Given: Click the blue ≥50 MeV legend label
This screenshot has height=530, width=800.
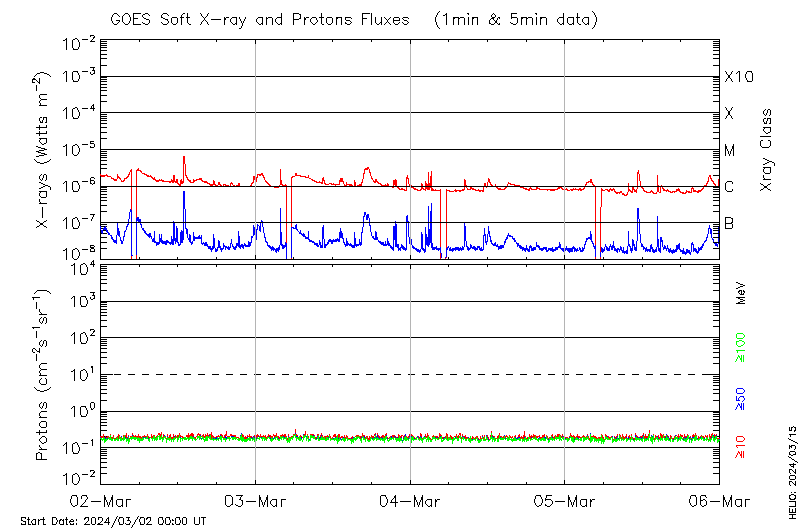Looking at the screenshot, I should pyautogui.click(x=742, y=400).
